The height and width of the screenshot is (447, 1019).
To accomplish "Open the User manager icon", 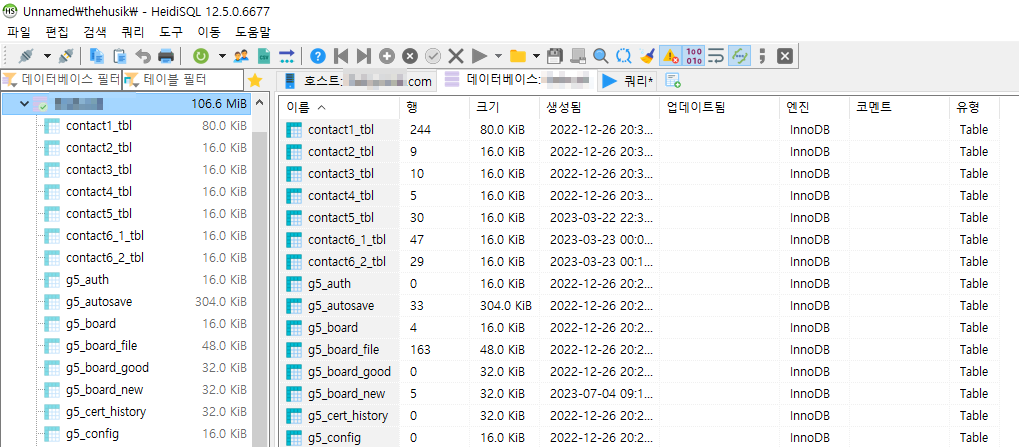I will (241, 56).
